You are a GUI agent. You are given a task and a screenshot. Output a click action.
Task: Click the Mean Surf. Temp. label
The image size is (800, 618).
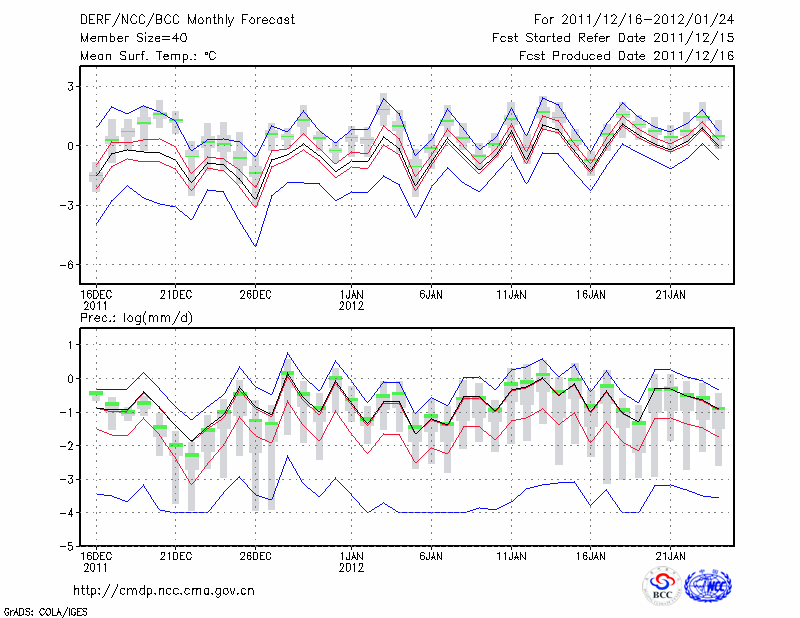[x=147, y=56]
